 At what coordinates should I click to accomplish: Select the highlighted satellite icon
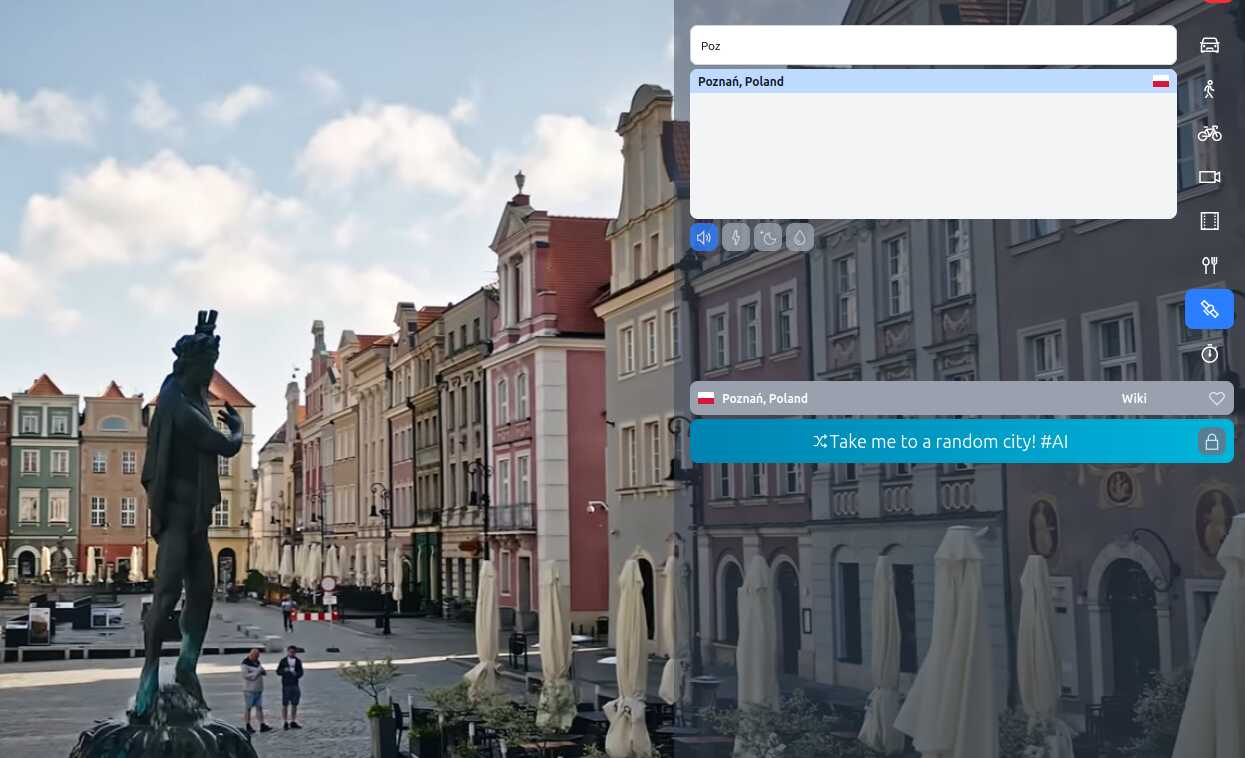tap(1209, 309)
